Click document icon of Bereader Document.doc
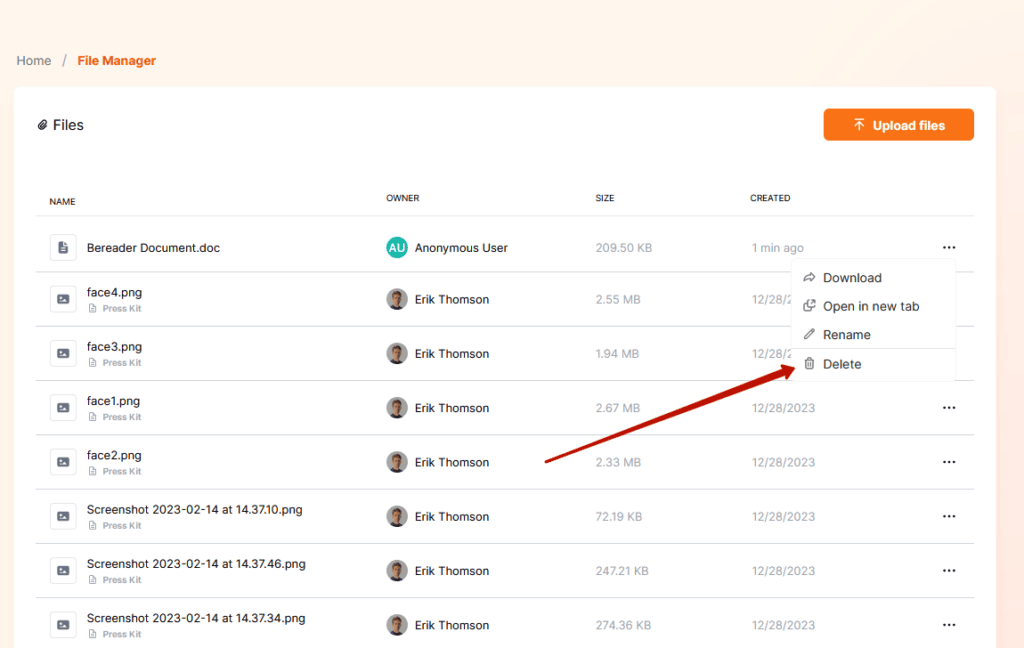1024x648 pixels. 63,248
